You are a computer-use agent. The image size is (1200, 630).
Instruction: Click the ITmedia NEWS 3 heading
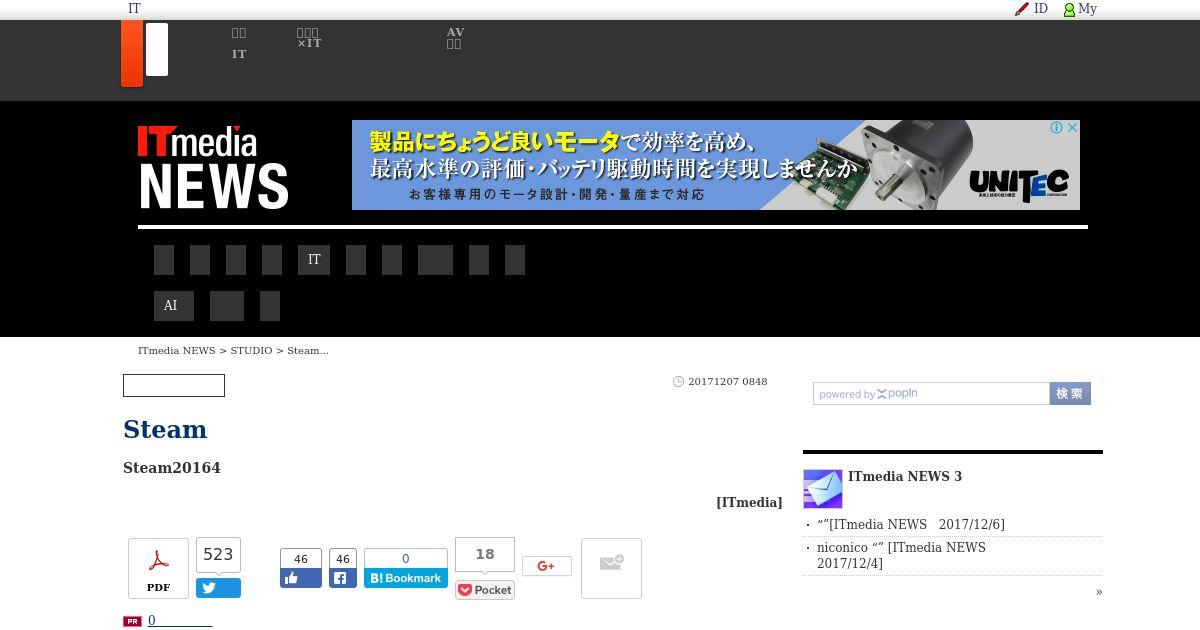(905, 477)
